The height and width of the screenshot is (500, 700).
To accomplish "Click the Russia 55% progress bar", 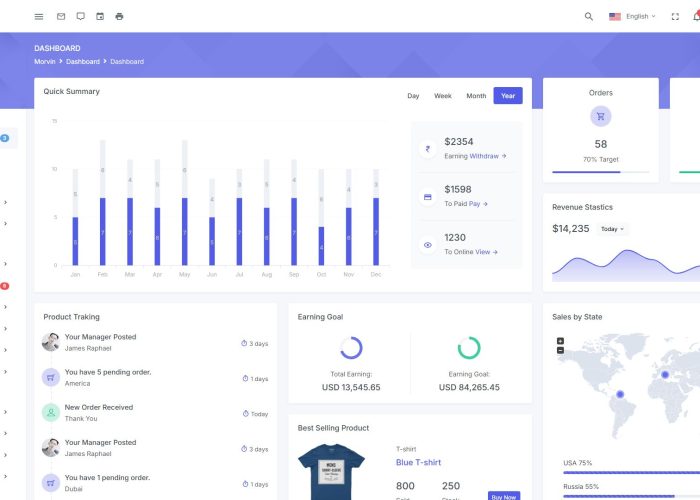I will point(632,496).
